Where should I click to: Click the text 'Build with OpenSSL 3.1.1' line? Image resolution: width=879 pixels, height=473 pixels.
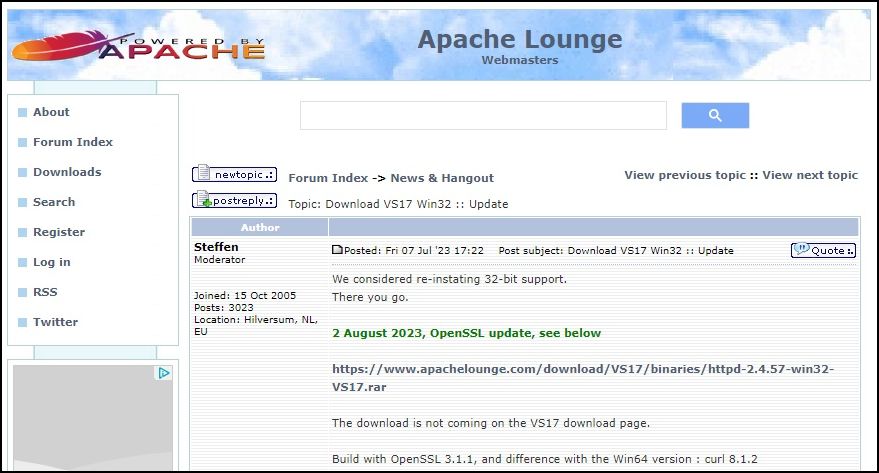click(544, 459)
